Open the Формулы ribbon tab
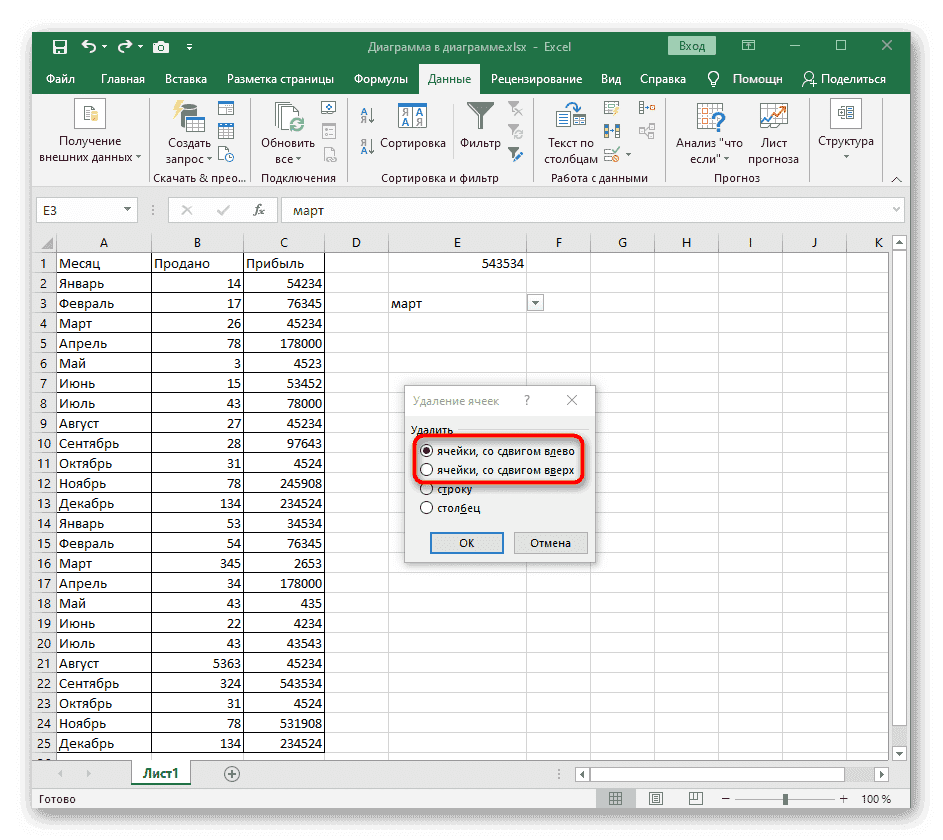 [x=380, y=79]
